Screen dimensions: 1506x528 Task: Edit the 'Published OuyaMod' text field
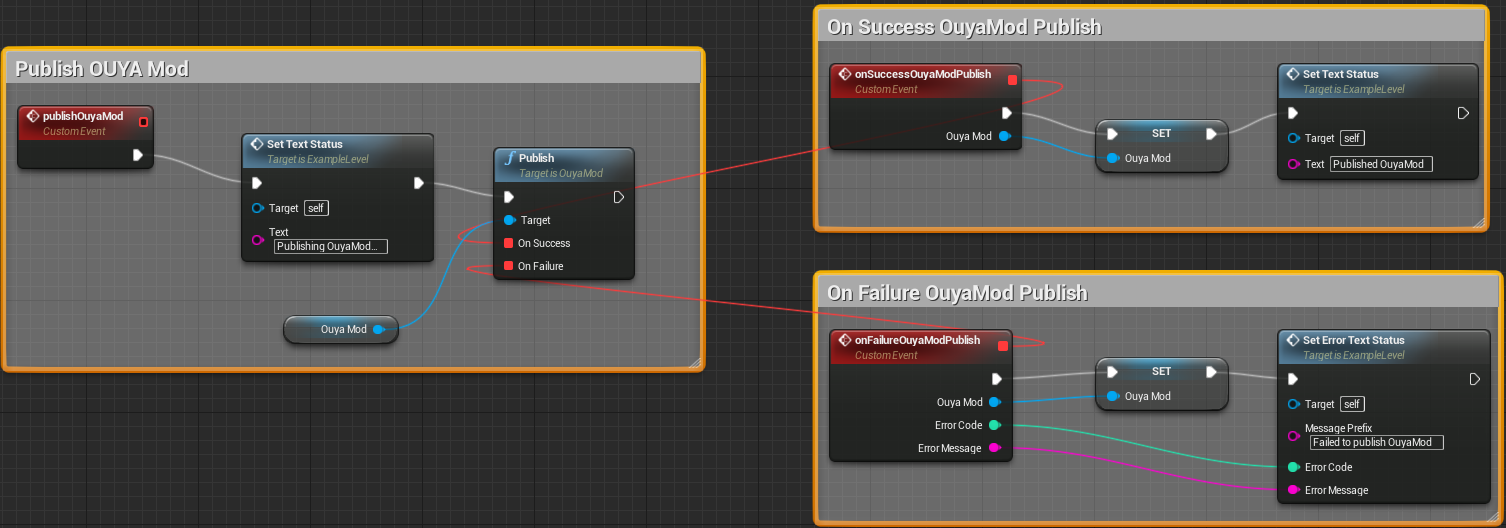(1381, 164)
